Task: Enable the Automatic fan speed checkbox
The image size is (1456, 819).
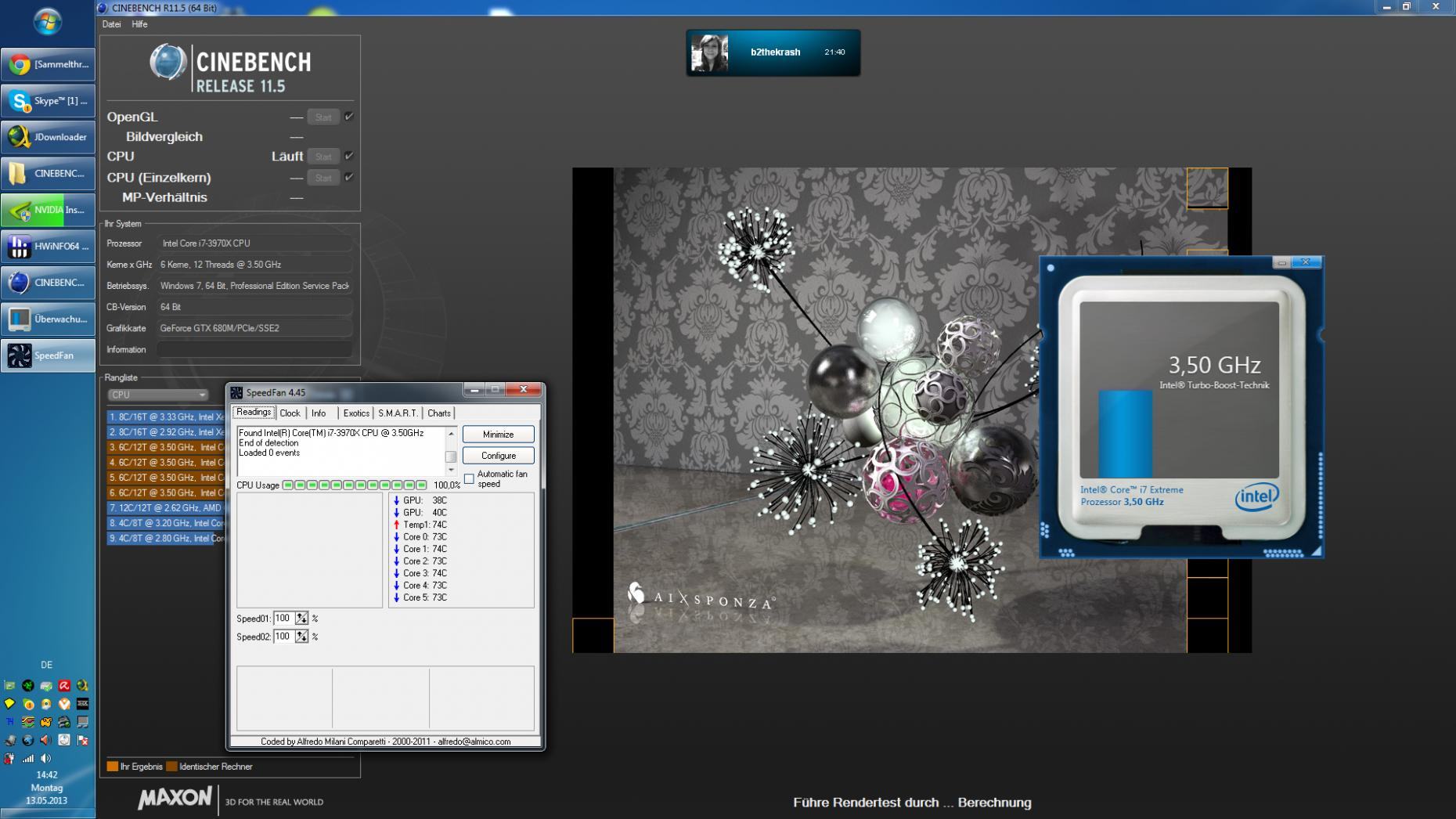Action: (469, 478)
